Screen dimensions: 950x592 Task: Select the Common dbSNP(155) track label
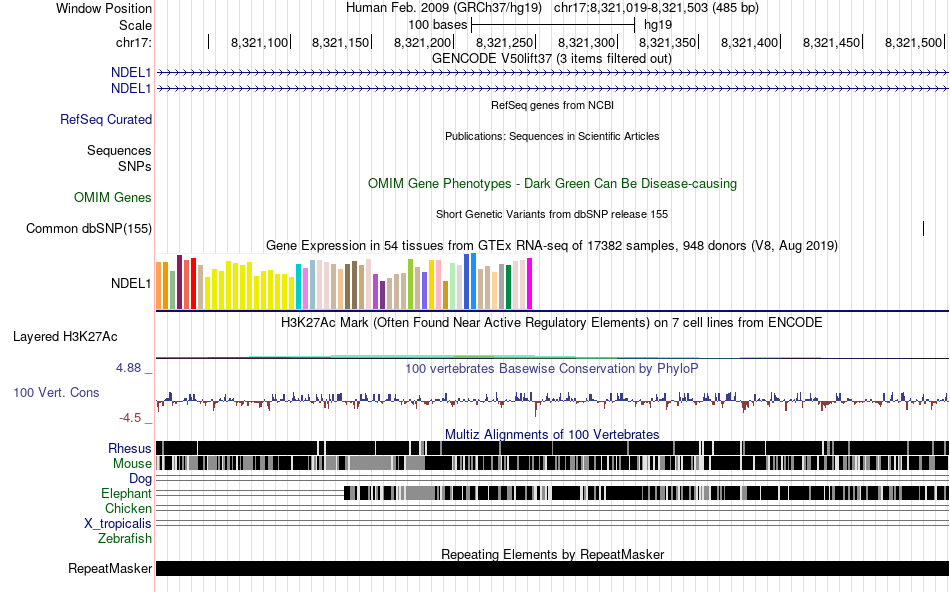[x=89, y=228]
